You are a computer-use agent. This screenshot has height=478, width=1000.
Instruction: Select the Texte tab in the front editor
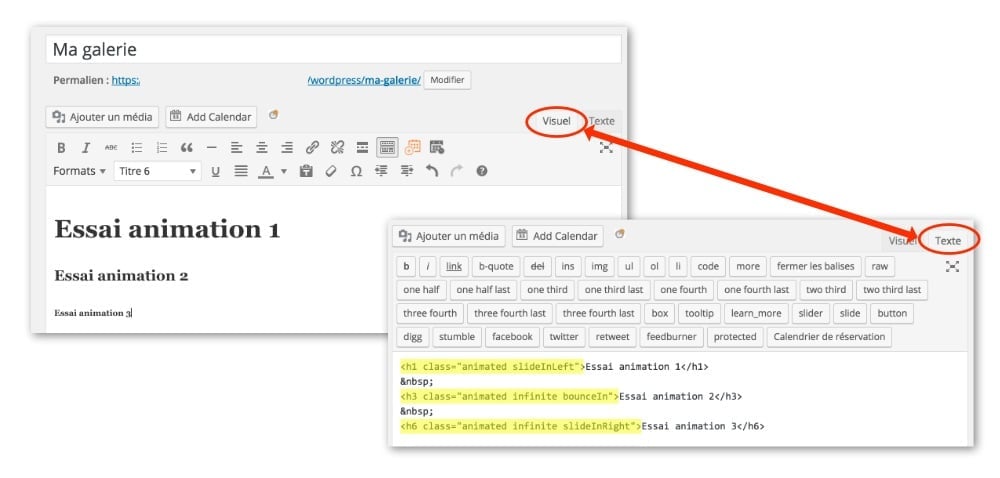[x=948, y=241]
